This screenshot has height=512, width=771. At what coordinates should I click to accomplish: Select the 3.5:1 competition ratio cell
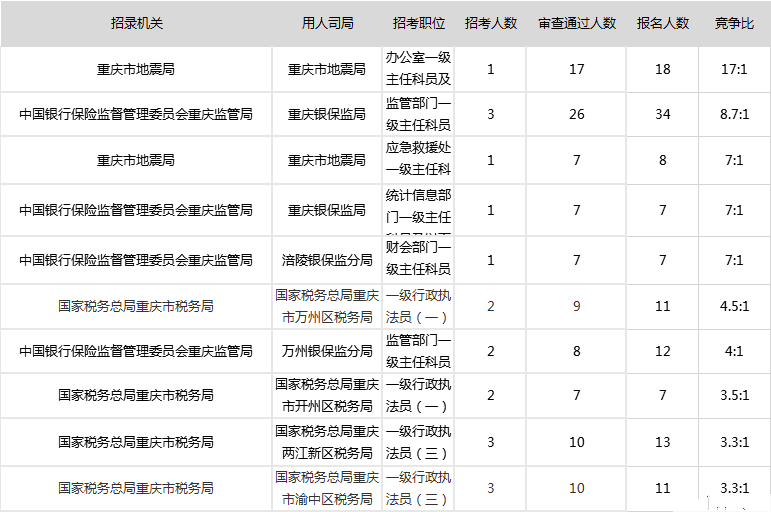(734, 395)
